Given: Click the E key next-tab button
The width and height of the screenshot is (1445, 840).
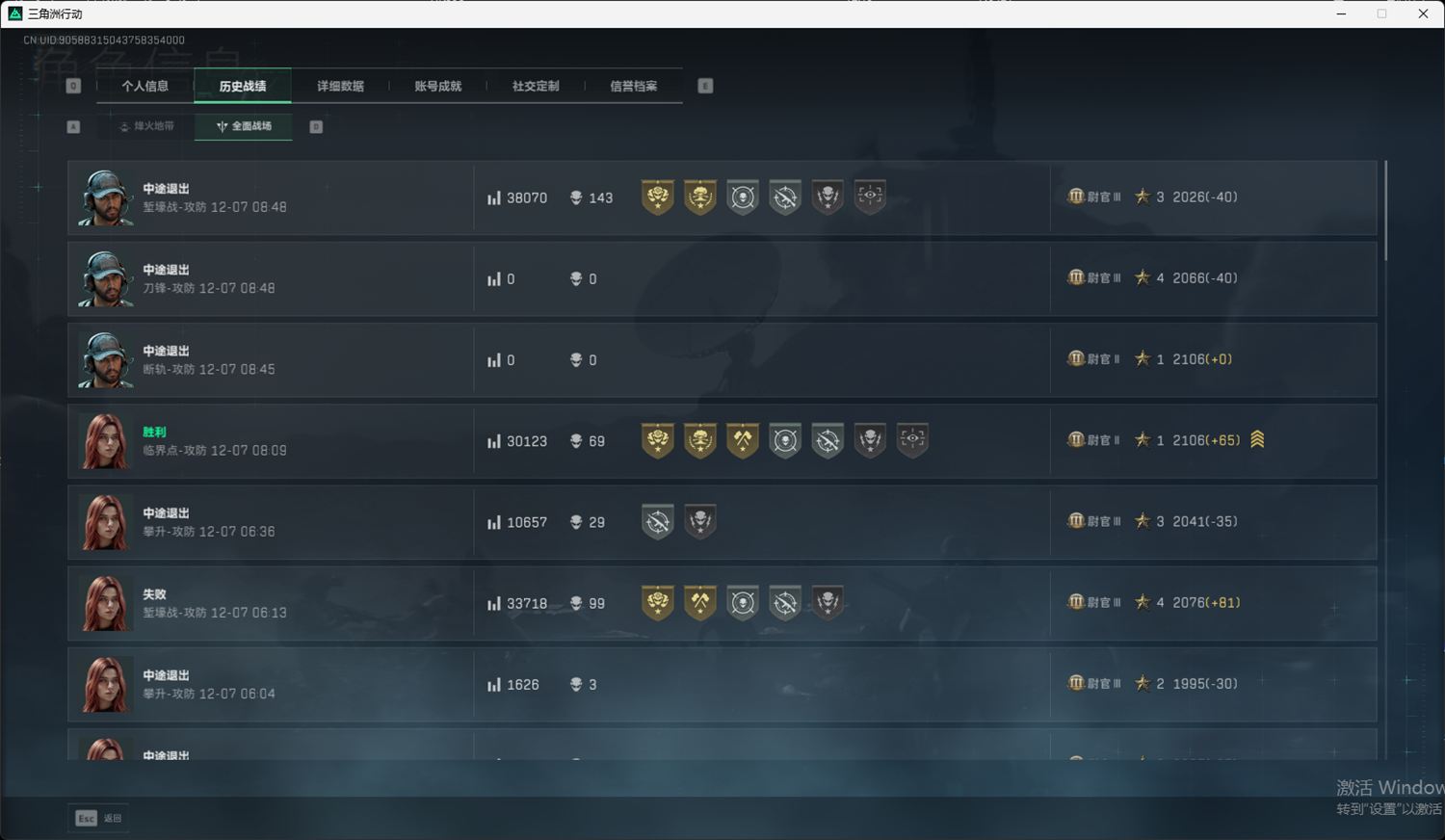Looking at the screenshot, I should click(705, 86).
